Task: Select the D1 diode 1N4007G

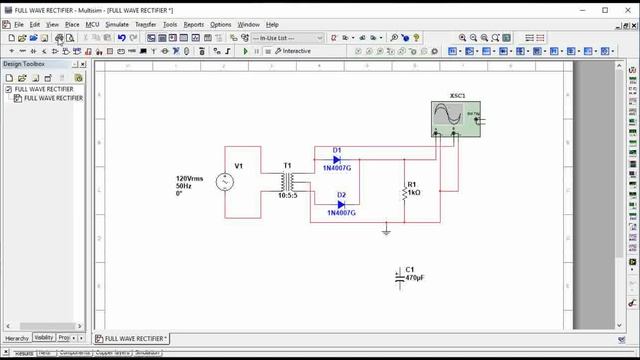Action: coord(337,160)
